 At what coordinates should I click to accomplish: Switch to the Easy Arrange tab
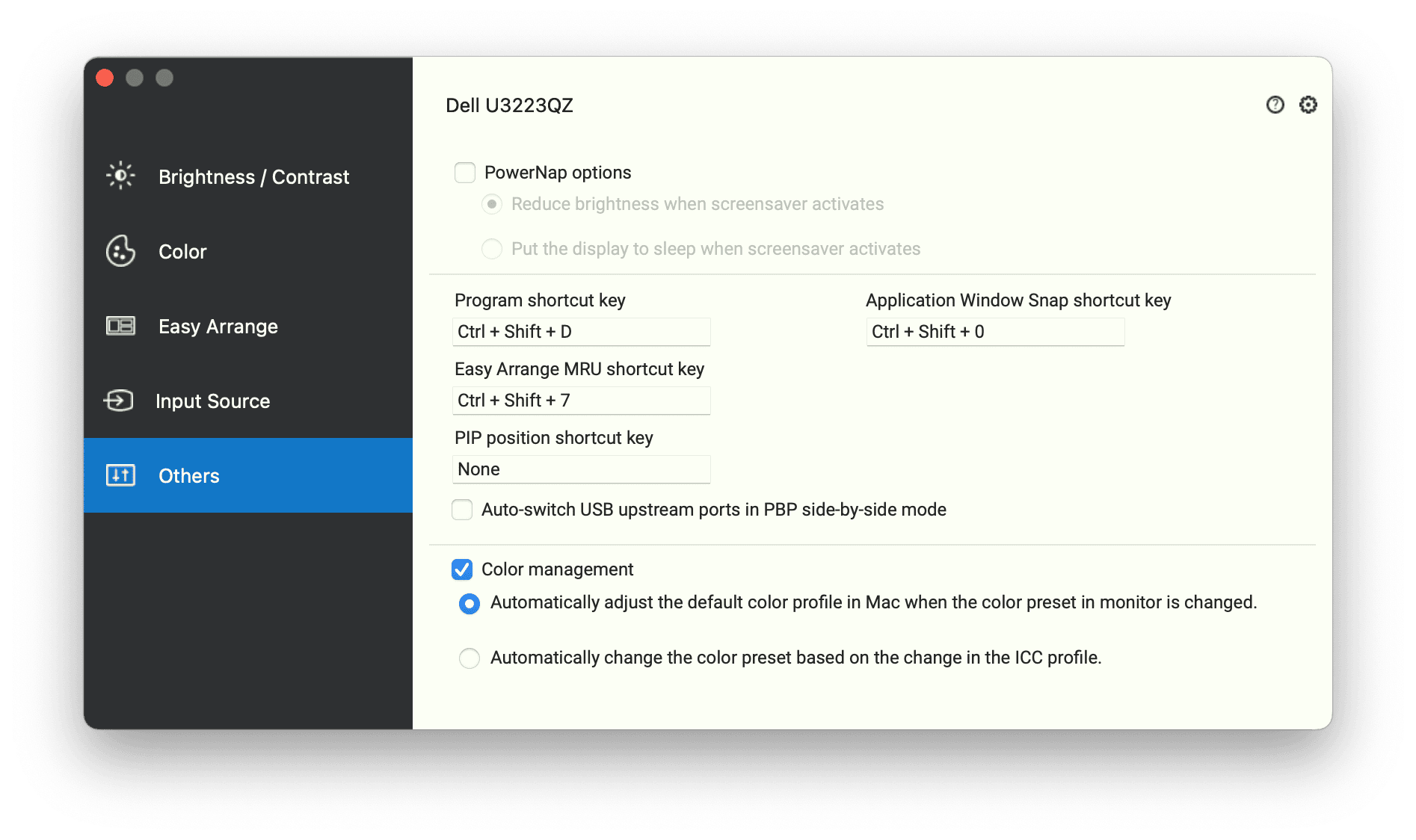[x=218, y=327]
